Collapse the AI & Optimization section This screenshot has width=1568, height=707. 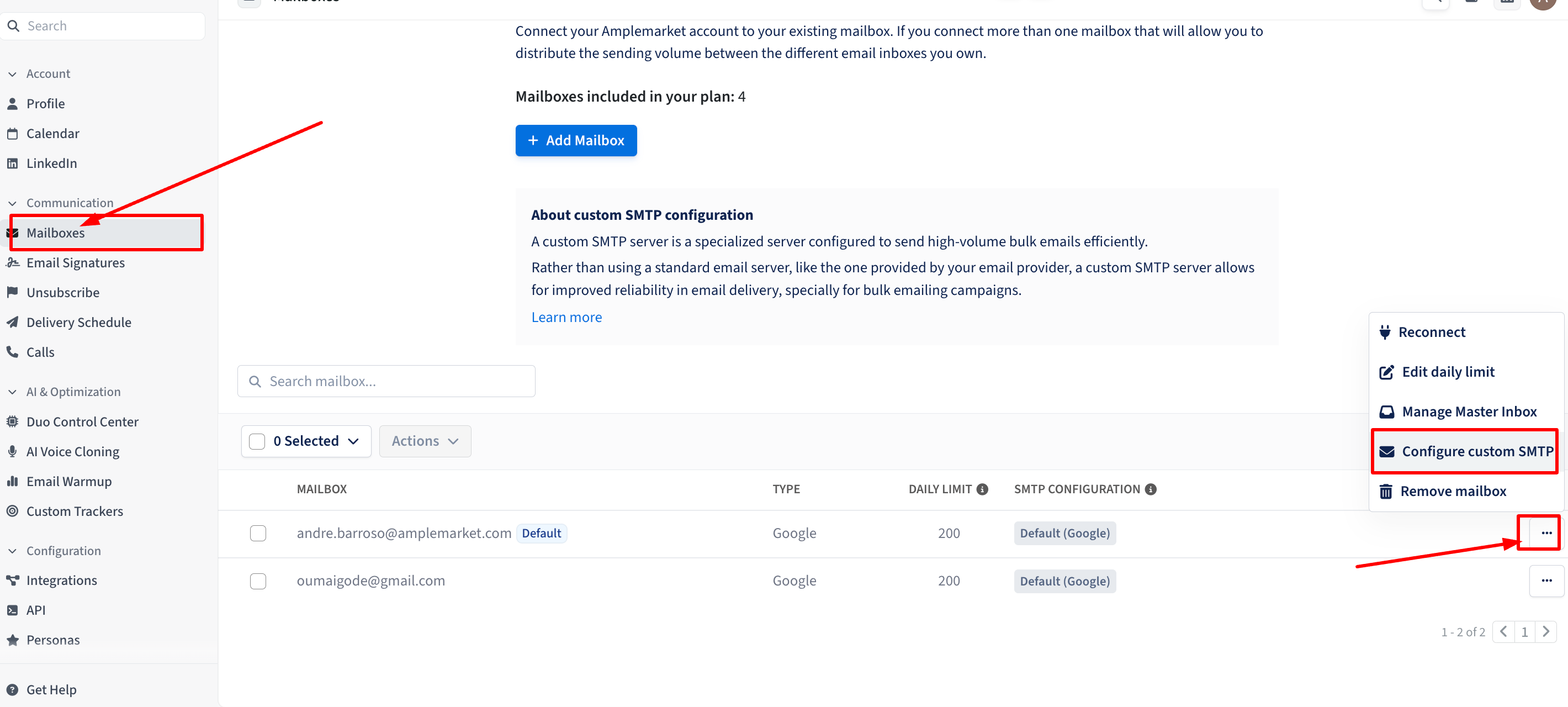click(x=13, y=392)
